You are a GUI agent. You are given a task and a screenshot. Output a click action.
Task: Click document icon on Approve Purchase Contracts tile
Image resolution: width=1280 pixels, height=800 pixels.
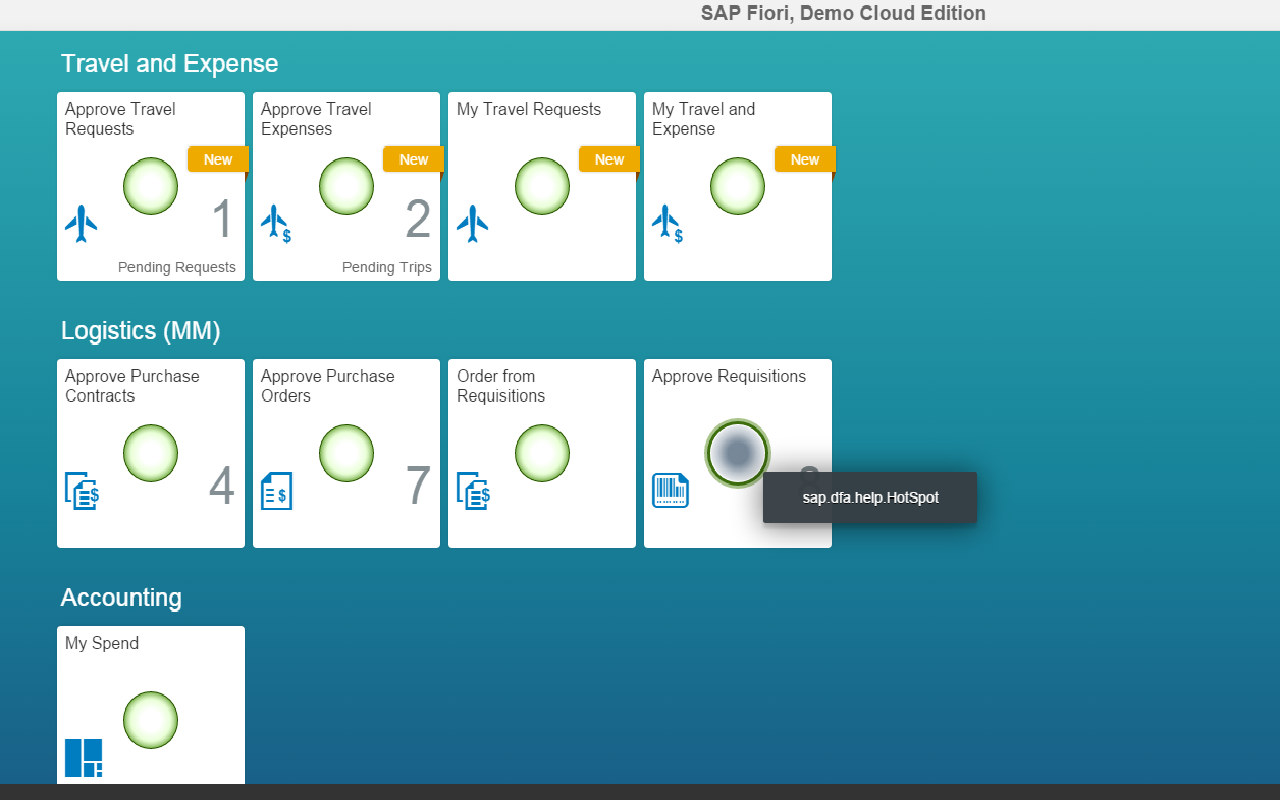point(82,491)
